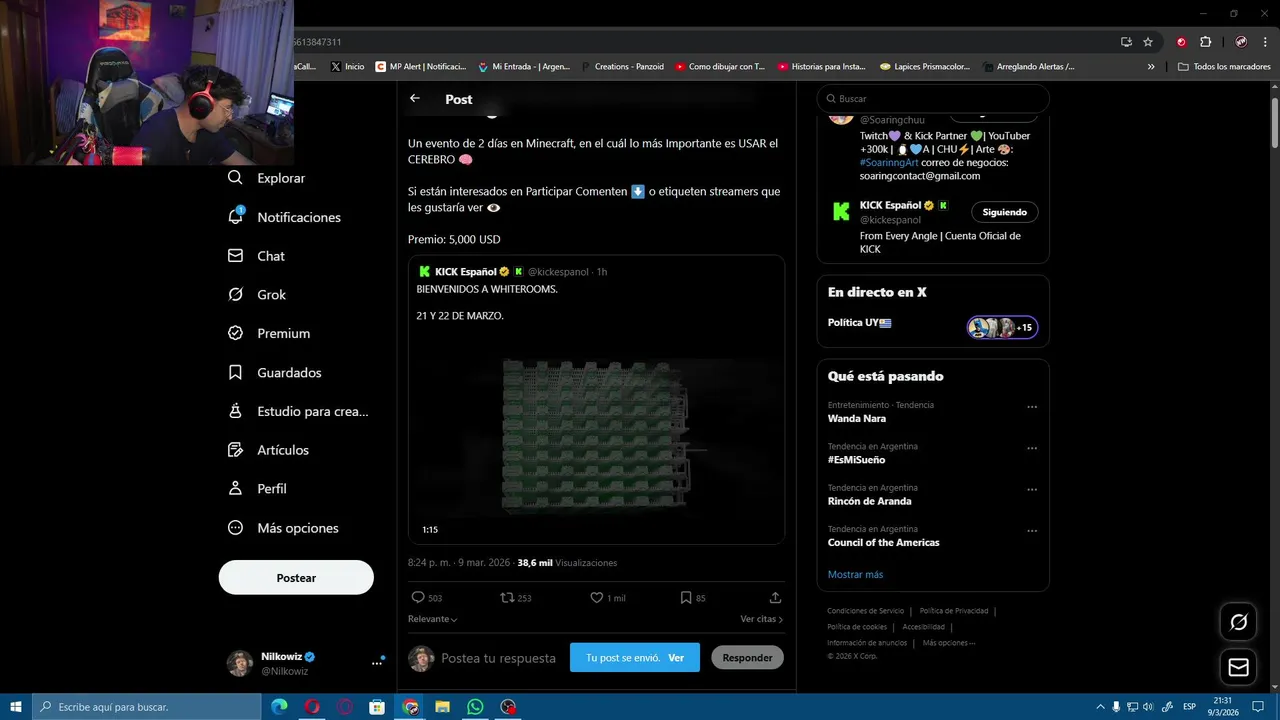Open more options for #EsMiSueño trend
1280x720 pixels.
click(1032, 448)
